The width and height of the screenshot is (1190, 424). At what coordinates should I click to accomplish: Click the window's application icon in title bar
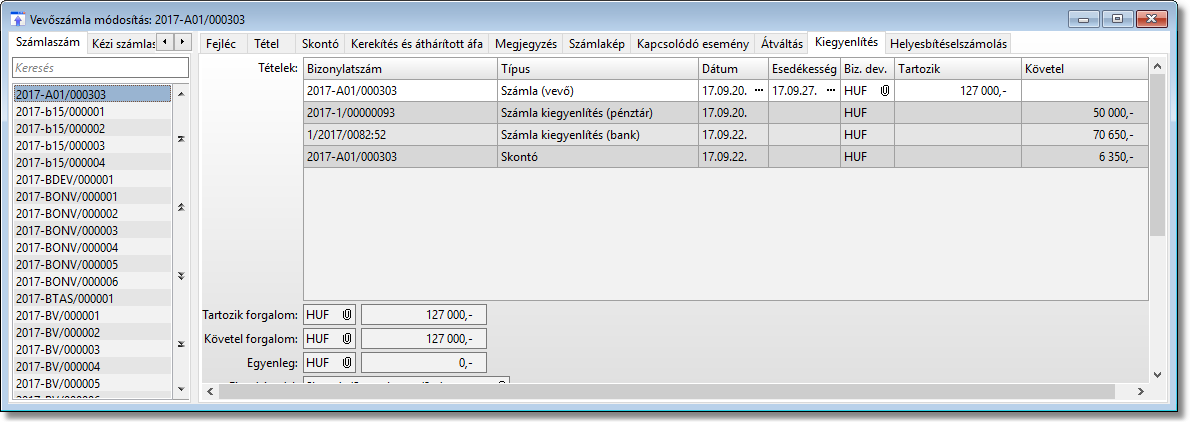[19, 19]
